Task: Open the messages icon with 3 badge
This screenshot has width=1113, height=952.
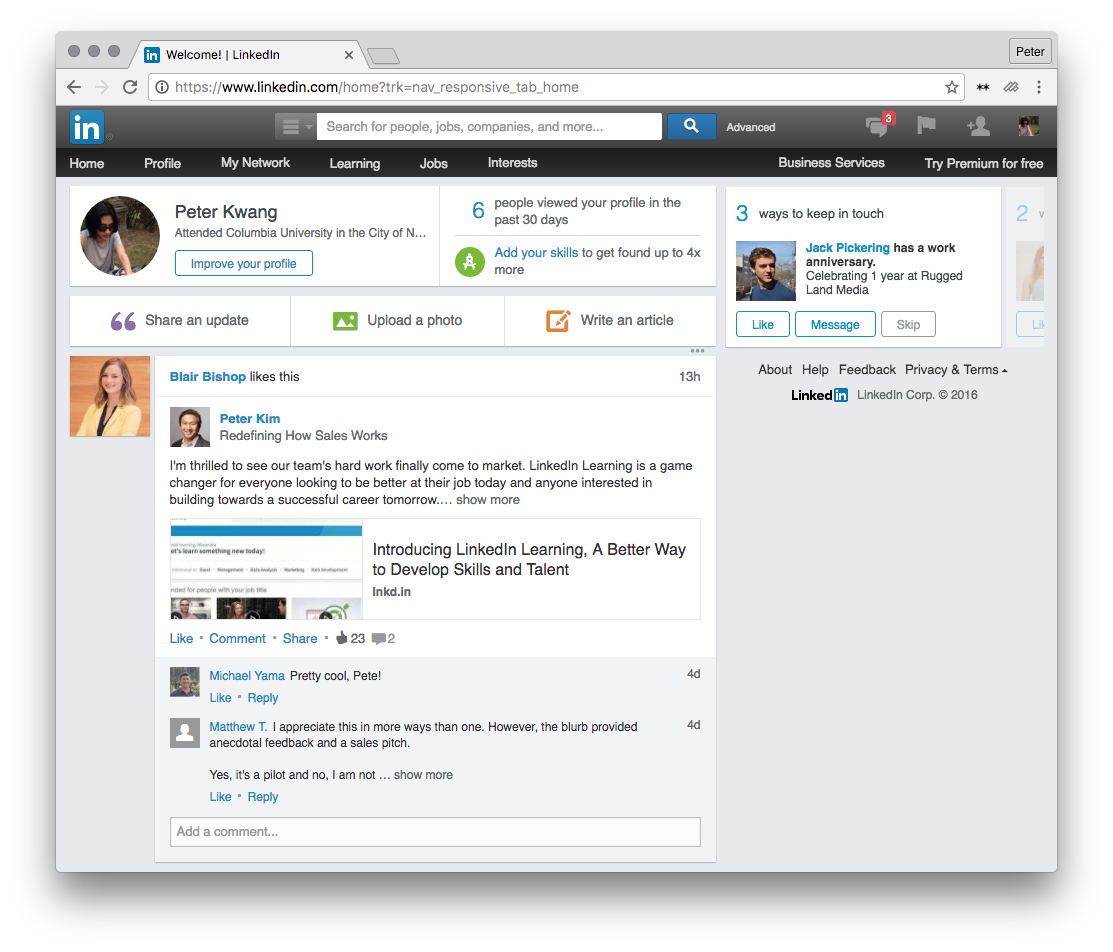Action: point(879,126)
